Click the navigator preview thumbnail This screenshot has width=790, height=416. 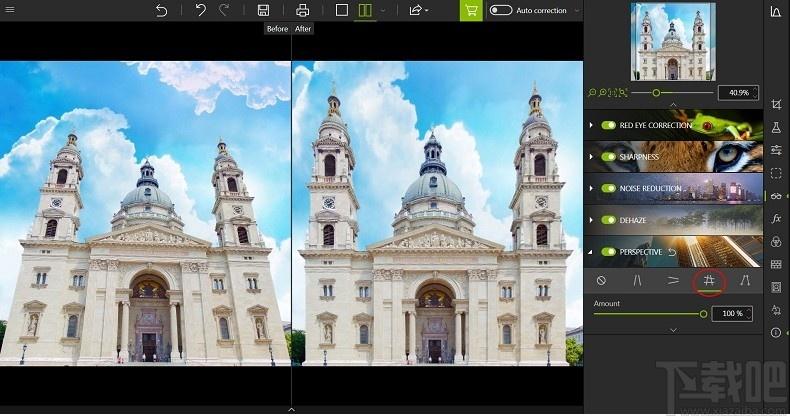(672, 41)
